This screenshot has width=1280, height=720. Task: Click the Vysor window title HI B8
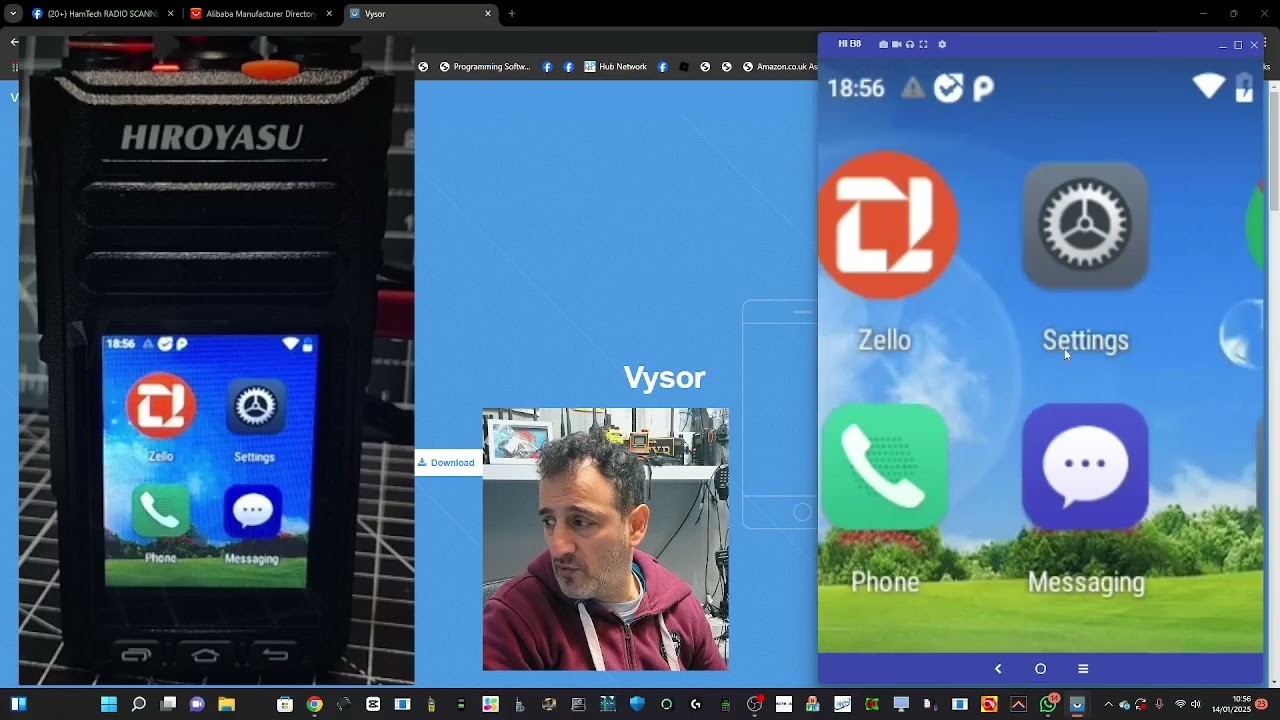(849, 44)
